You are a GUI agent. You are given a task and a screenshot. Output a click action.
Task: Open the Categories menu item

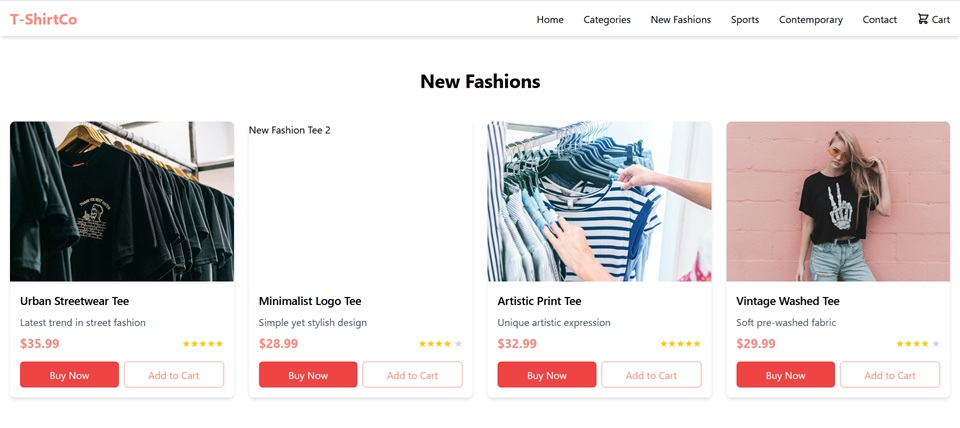(607, 20)
